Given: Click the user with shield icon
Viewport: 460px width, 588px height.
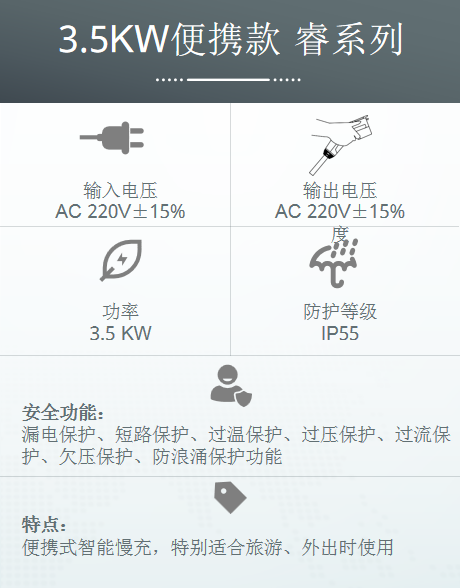Looking at the screenshot, I should [231, 386].
